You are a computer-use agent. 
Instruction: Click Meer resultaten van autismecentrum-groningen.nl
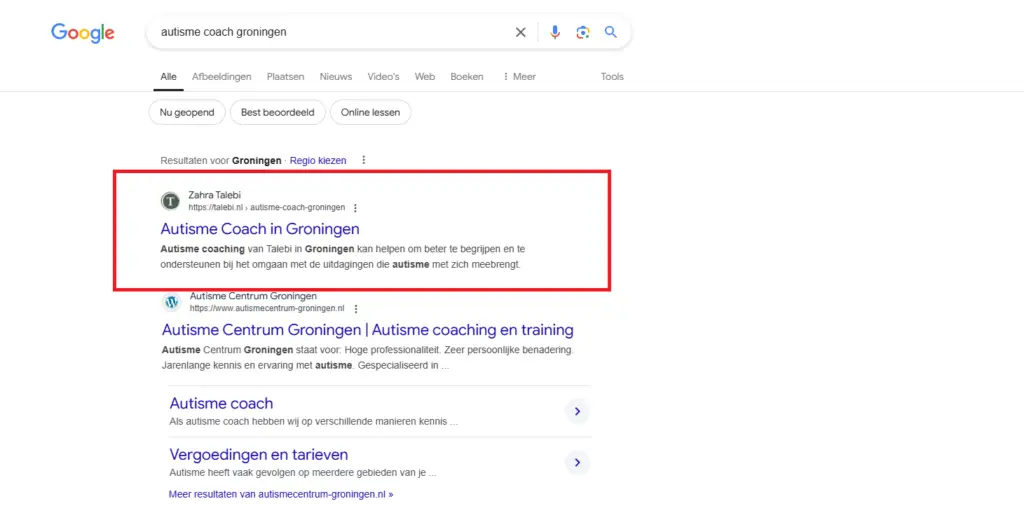point(281,494)
